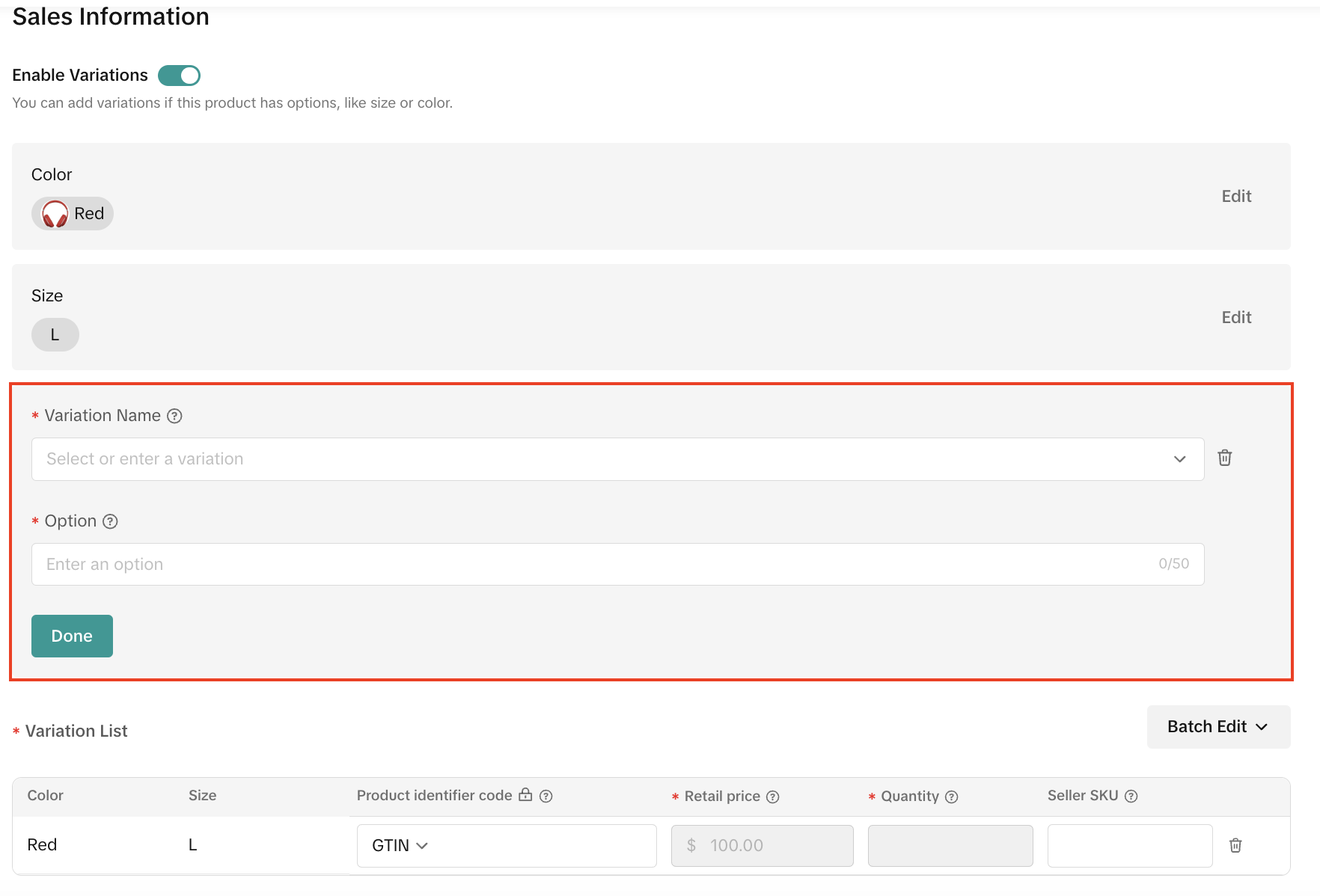
Task: Click the Quantity help icon
Action: point(951,797)
